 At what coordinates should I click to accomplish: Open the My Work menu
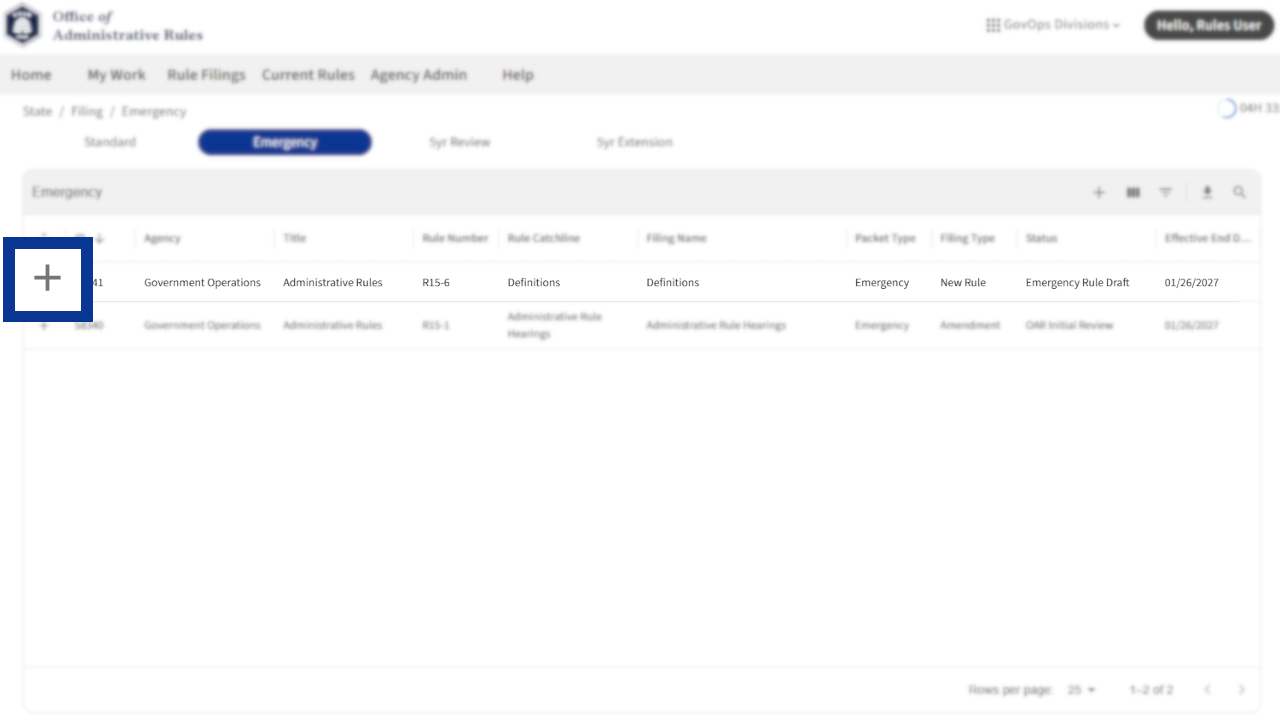point(116,75)
